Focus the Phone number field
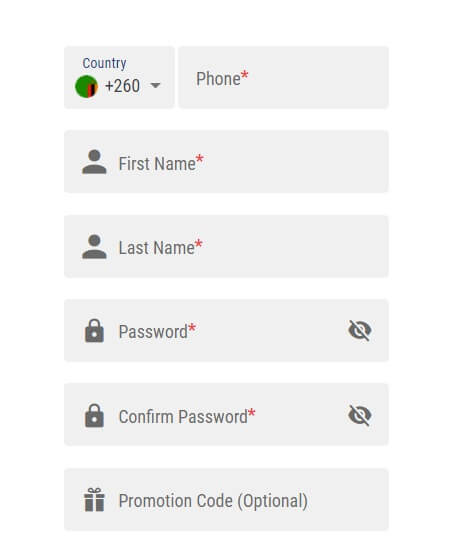Image resolution: width=452 pixels, height=551 pixels. tap(283, 77)
